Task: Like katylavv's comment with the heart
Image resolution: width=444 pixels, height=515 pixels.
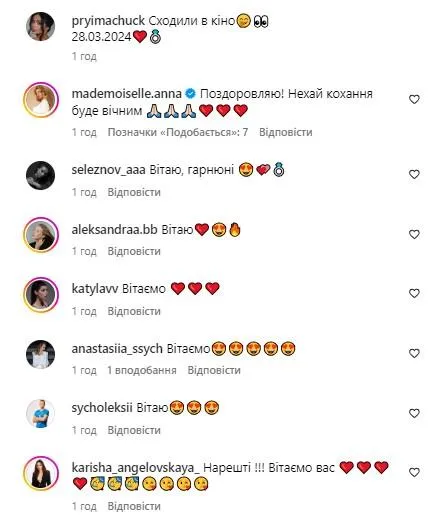Action: [x=414, y=293]
